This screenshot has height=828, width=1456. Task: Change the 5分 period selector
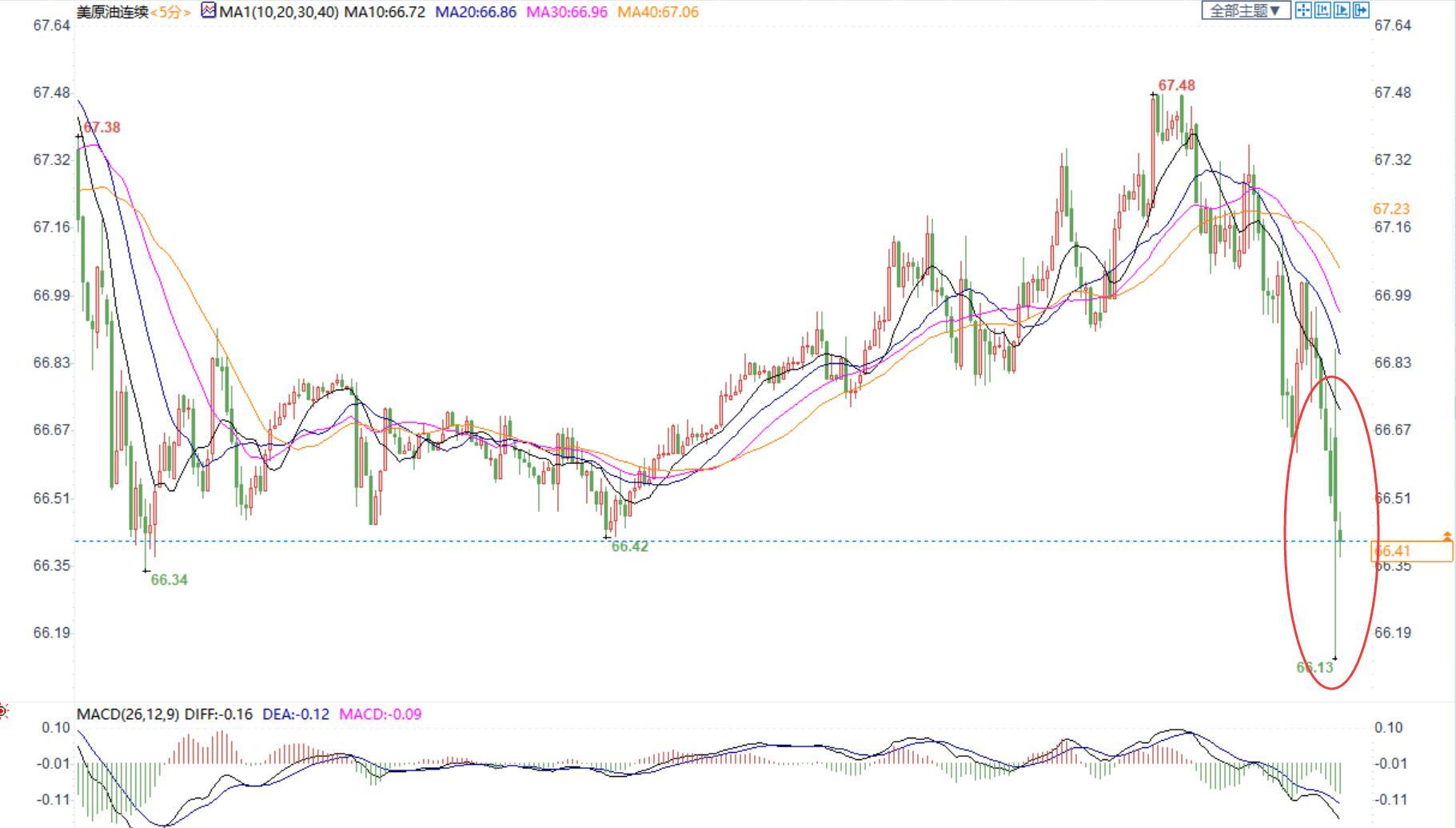click(170, 12)
